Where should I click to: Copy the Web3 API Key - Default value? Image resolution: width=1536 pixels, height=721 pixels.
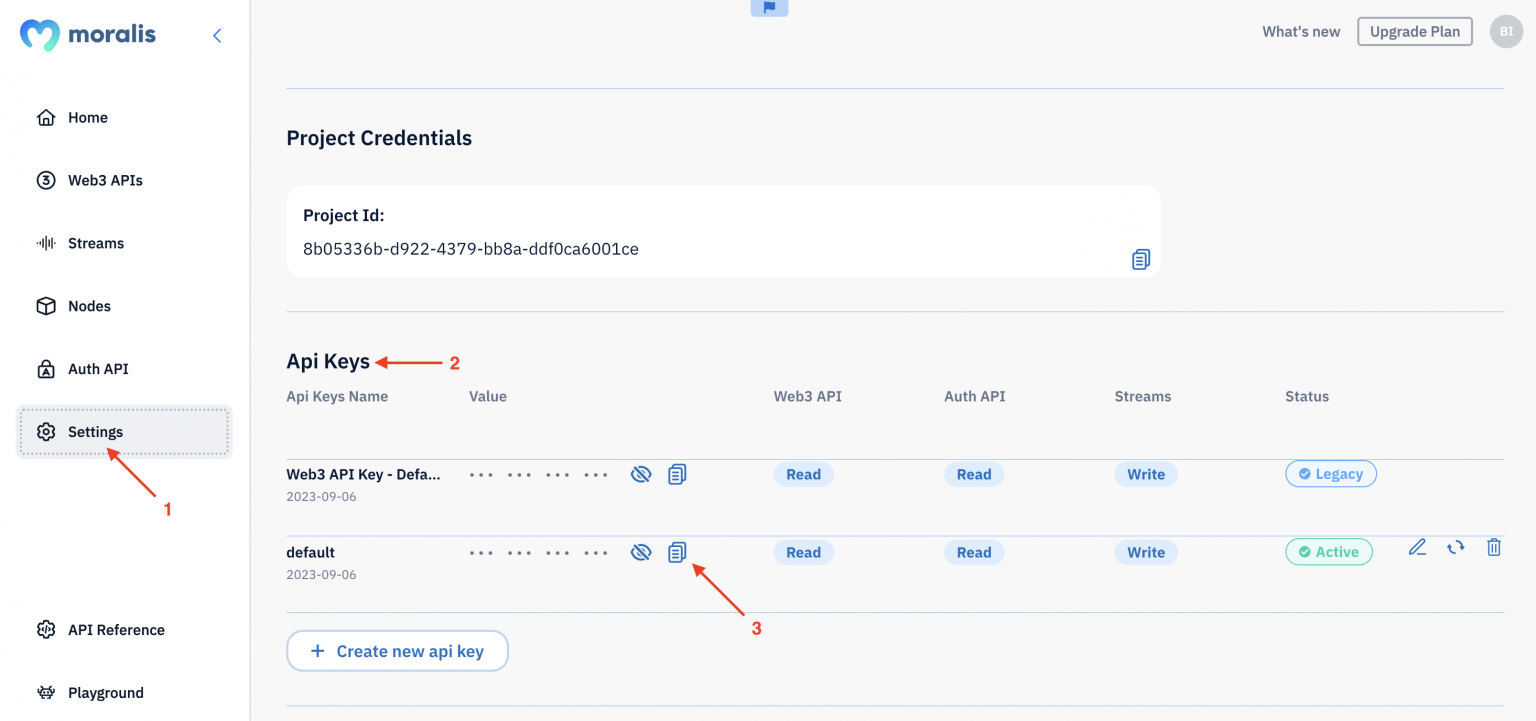tap(677, 474)
